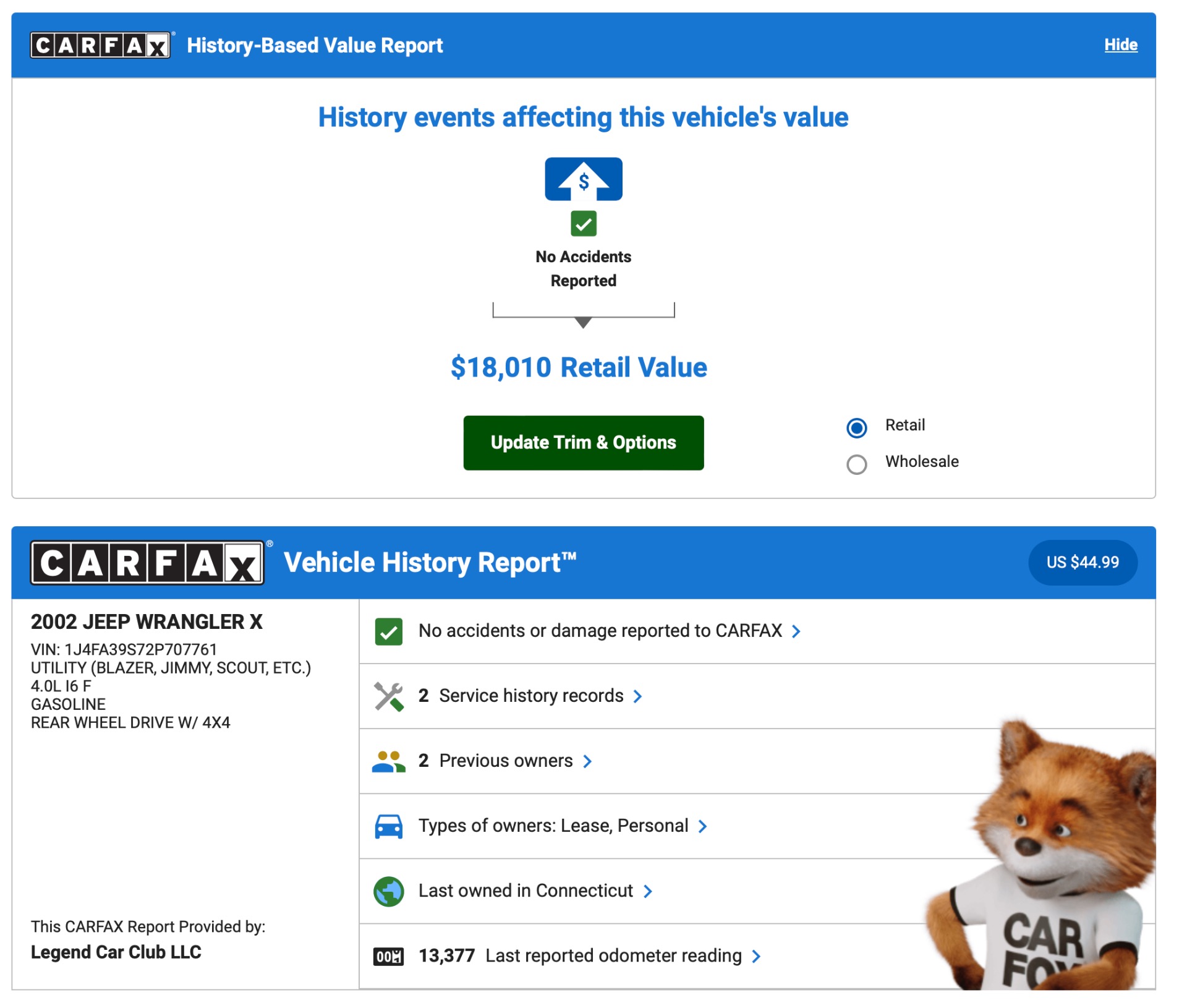Click the VIN: 1J4FA39S72P707761 text
Viewport: 1187px width, 1008px height.
124,649
